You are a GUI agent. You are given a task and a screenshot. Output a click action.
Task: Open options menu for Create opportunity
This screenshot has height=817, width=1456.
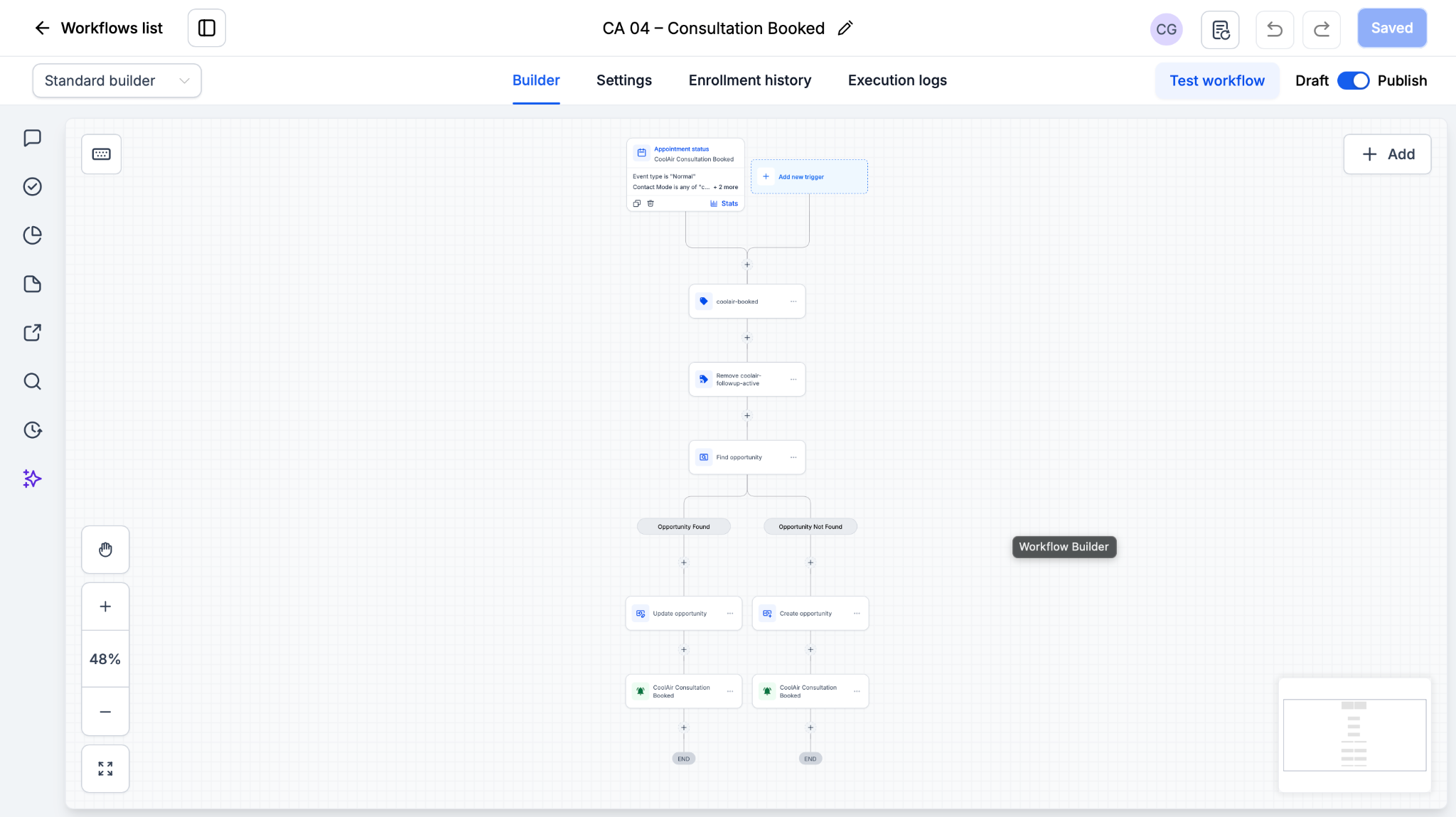pyautogui.click(x=857, y=614)
